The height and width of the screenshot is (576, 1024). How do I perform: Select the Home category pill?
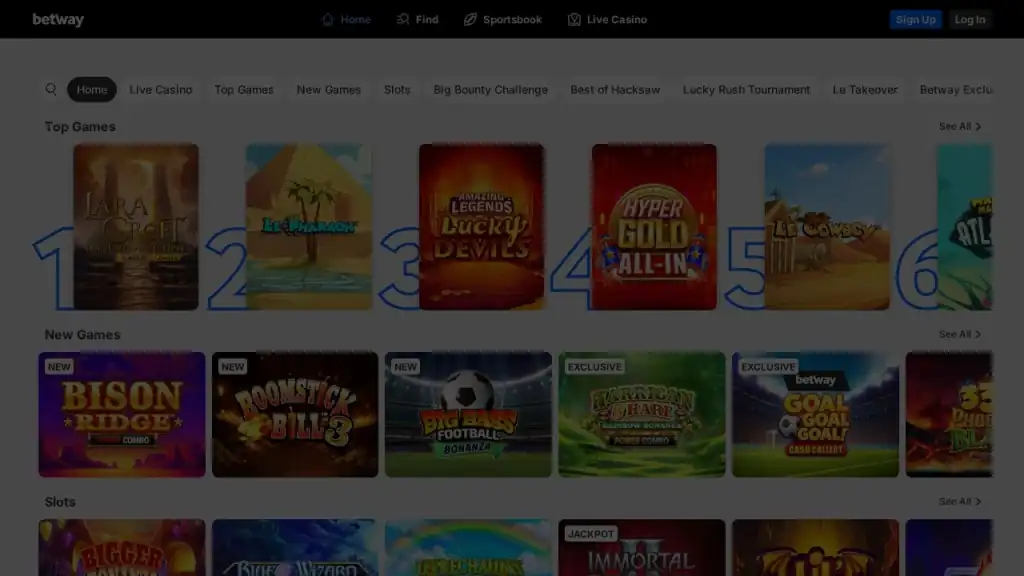click(x=92, y=89)
